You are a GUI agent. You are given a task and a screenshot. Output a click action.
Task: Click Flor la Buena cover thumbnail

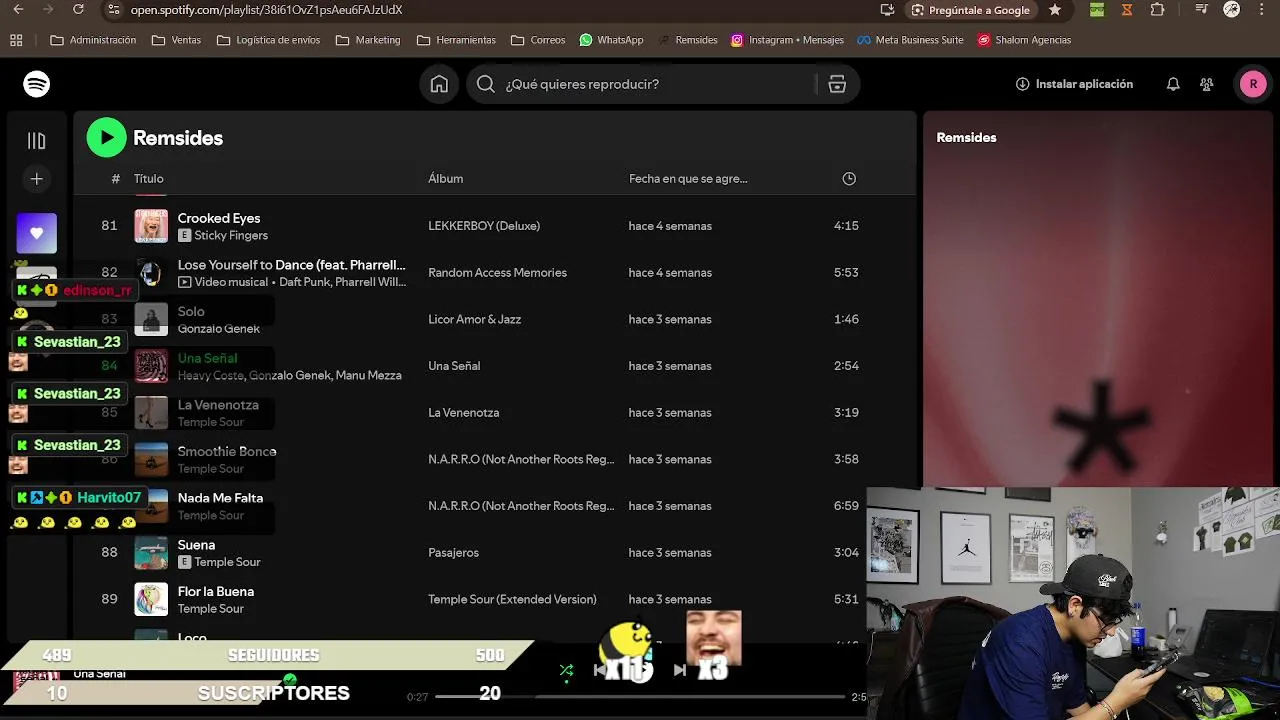(x=151, y=599)
